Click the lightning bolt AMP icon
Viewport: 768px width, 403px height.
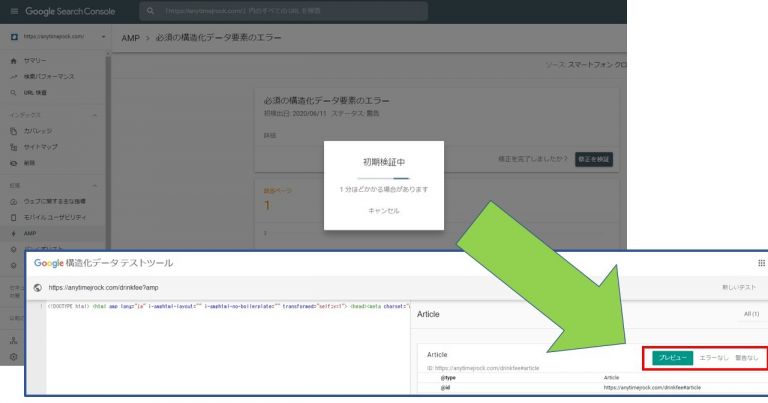tap(14, 234)
